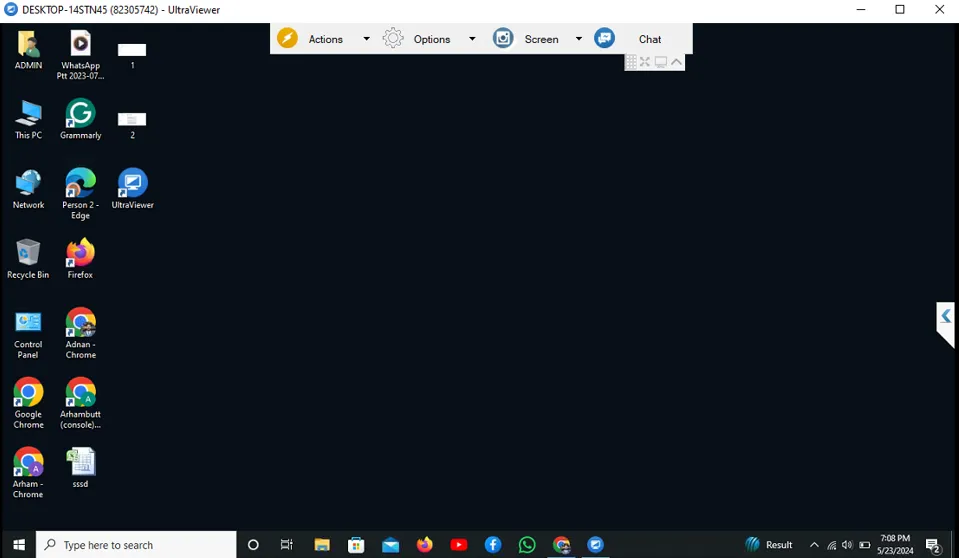The height and width of the screenshot is (558, 959).
Task: Open the Wi-Fi network tray icon
Action: [x=832, y=545]
